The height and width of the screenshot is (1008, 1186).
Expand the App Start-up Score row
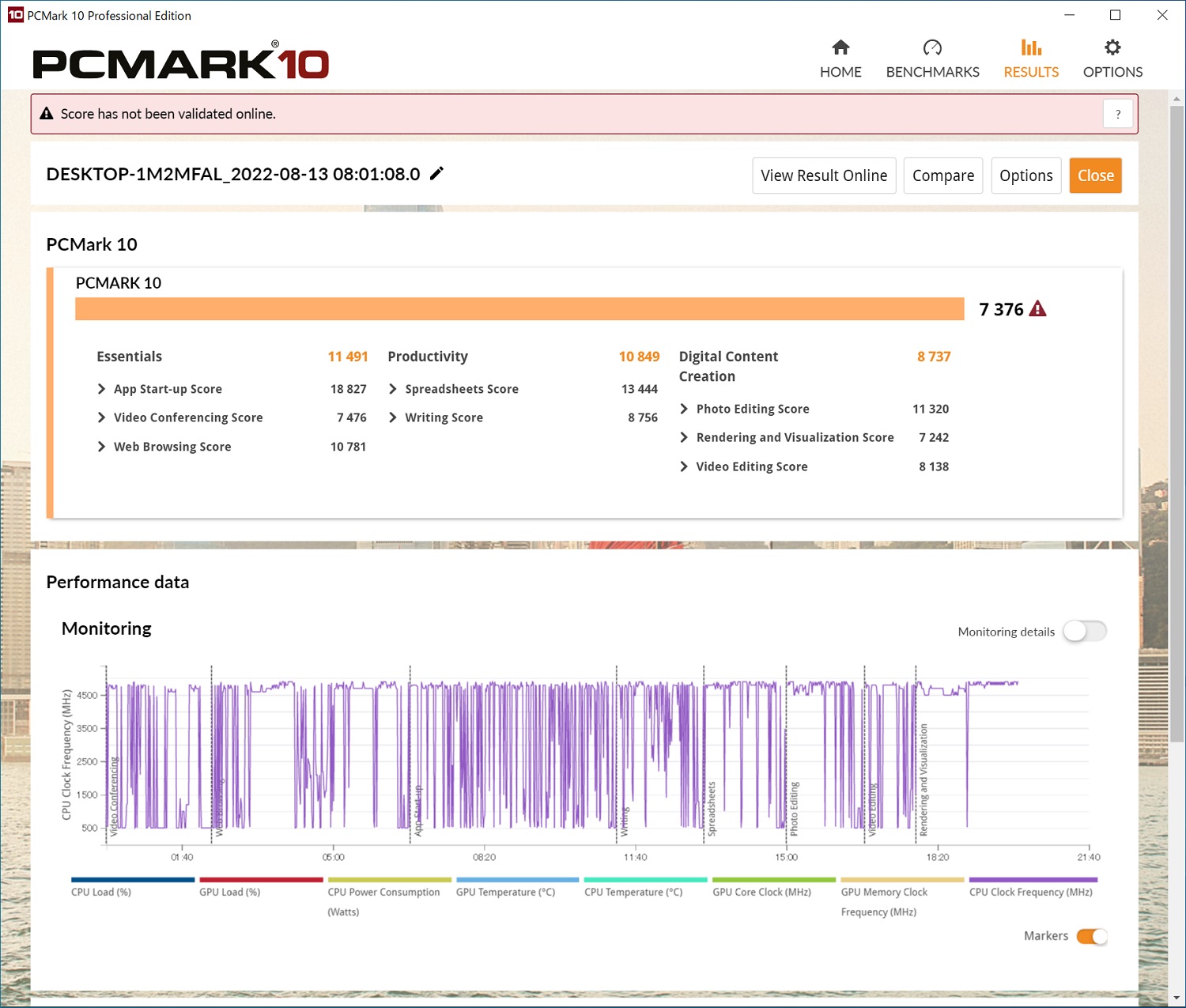pyautogui.click(x=101, y=389)
